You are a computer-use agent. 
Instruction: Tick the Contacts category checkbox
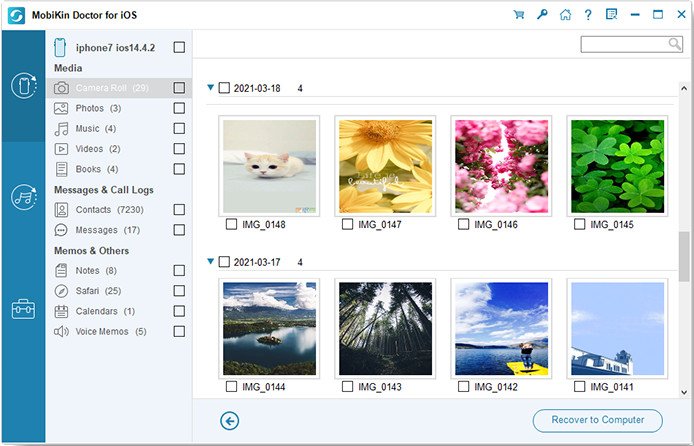pos(179,209)
